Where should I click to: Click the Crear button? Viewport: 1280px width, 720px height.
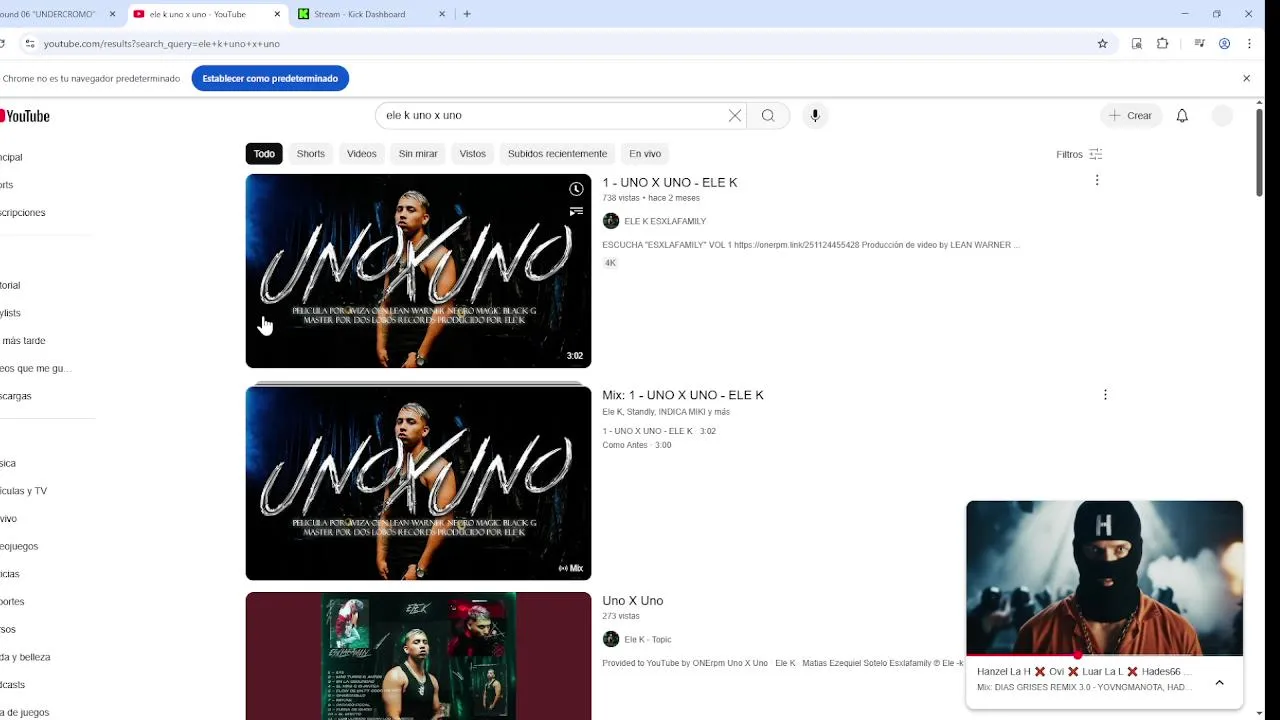click(1130, 115)
